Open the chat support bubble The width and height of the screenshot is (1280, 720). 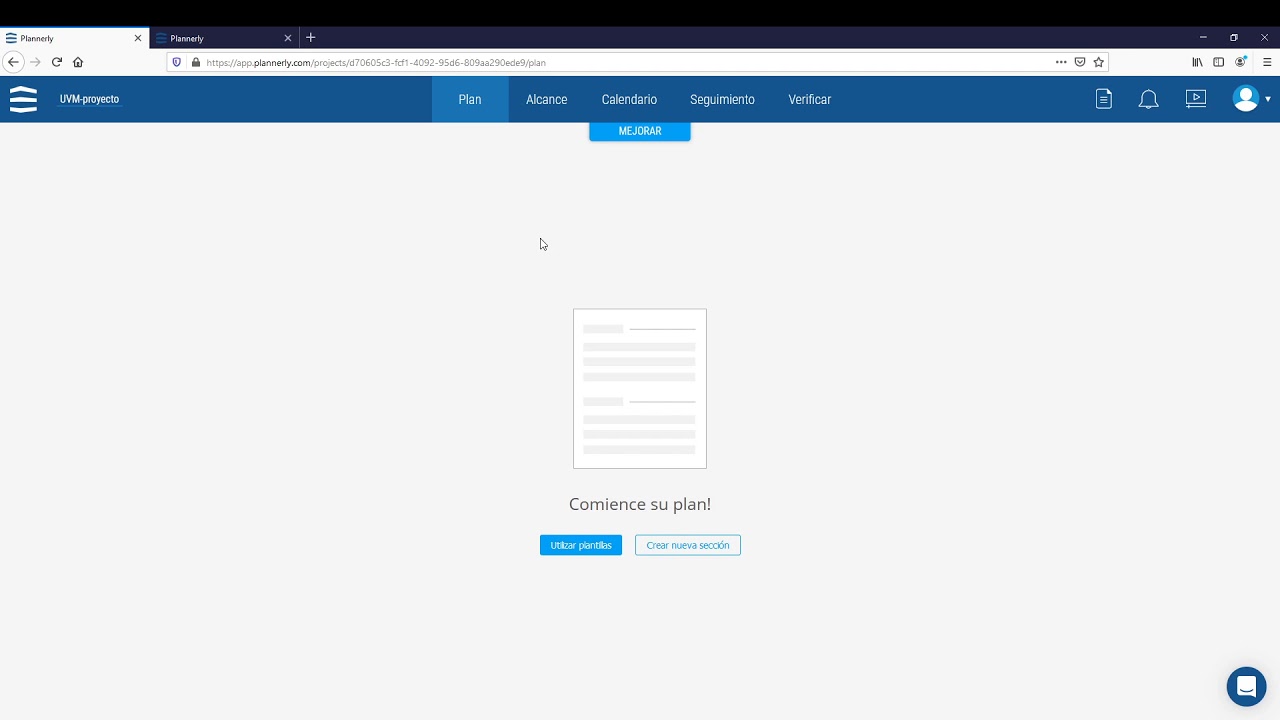(x=1246, y=687)
